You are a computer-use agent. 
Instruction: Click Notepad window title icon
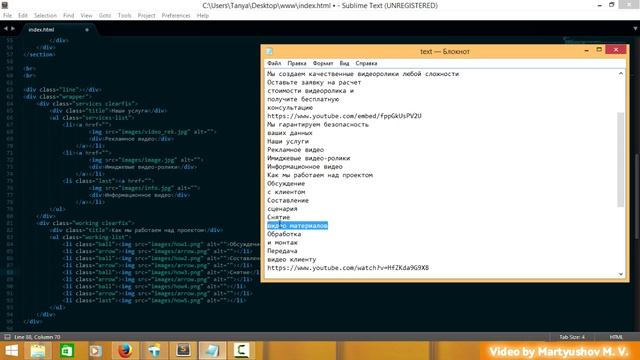269,51
